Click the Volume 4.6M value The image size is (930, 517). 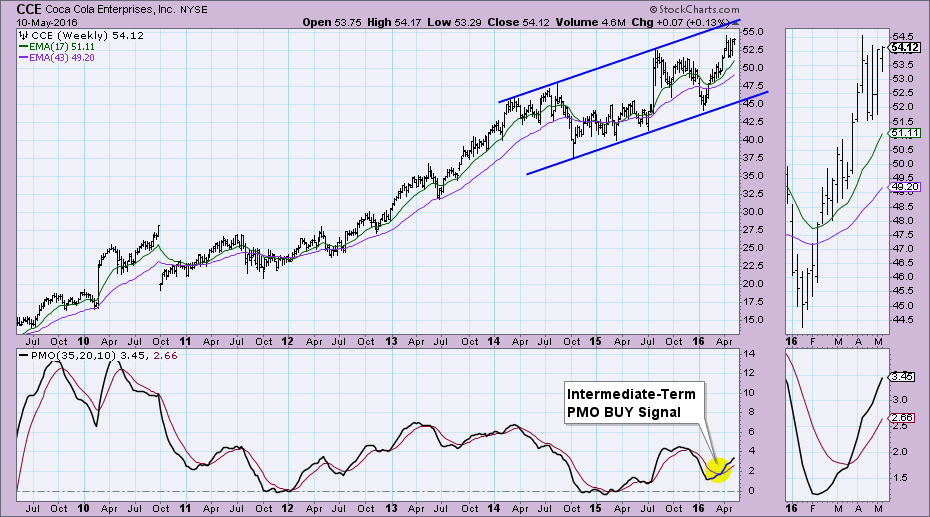590,22
